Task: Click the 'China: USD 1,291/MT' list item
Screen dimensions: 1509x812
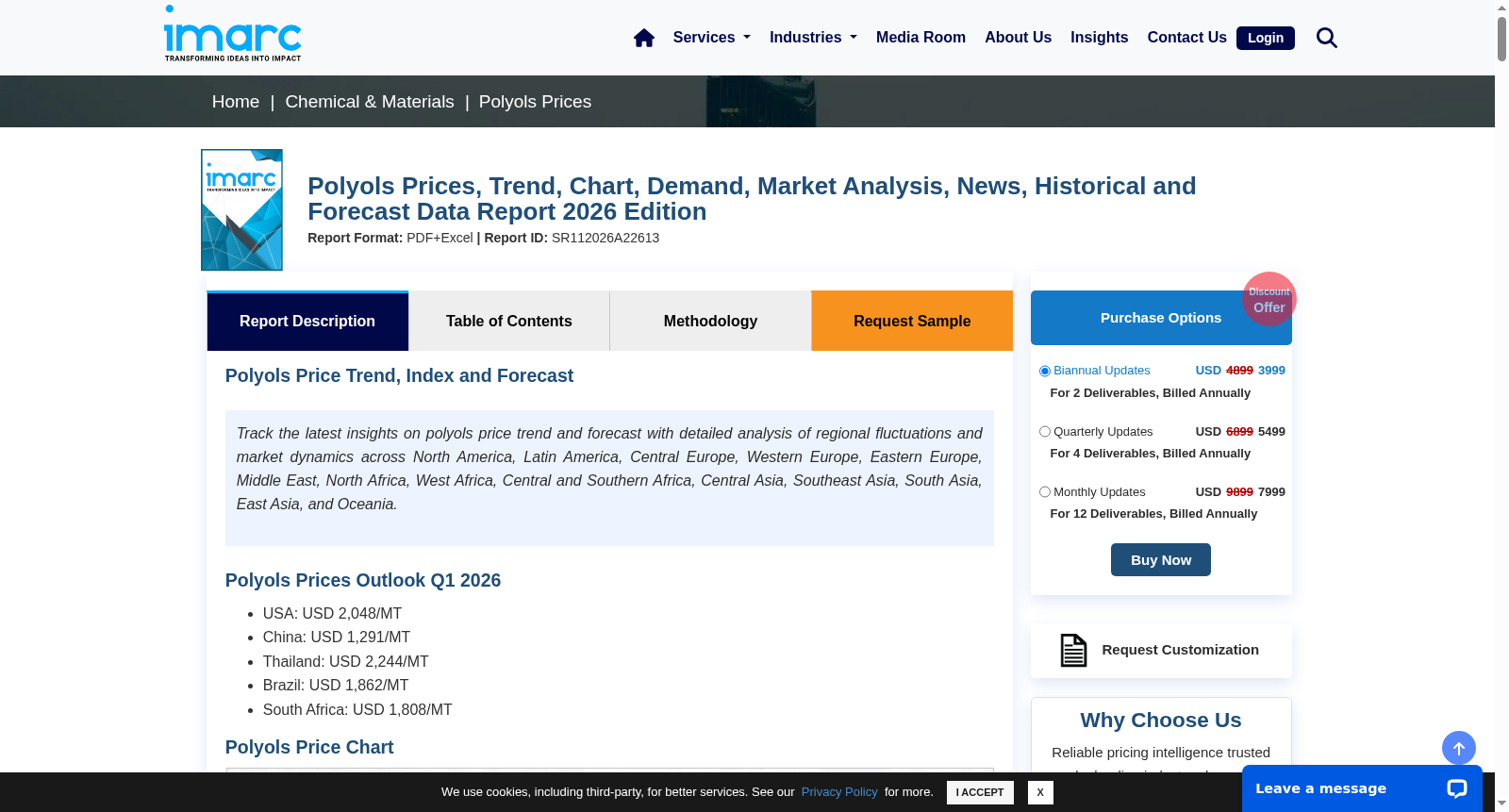Action: tap(337, 638)
